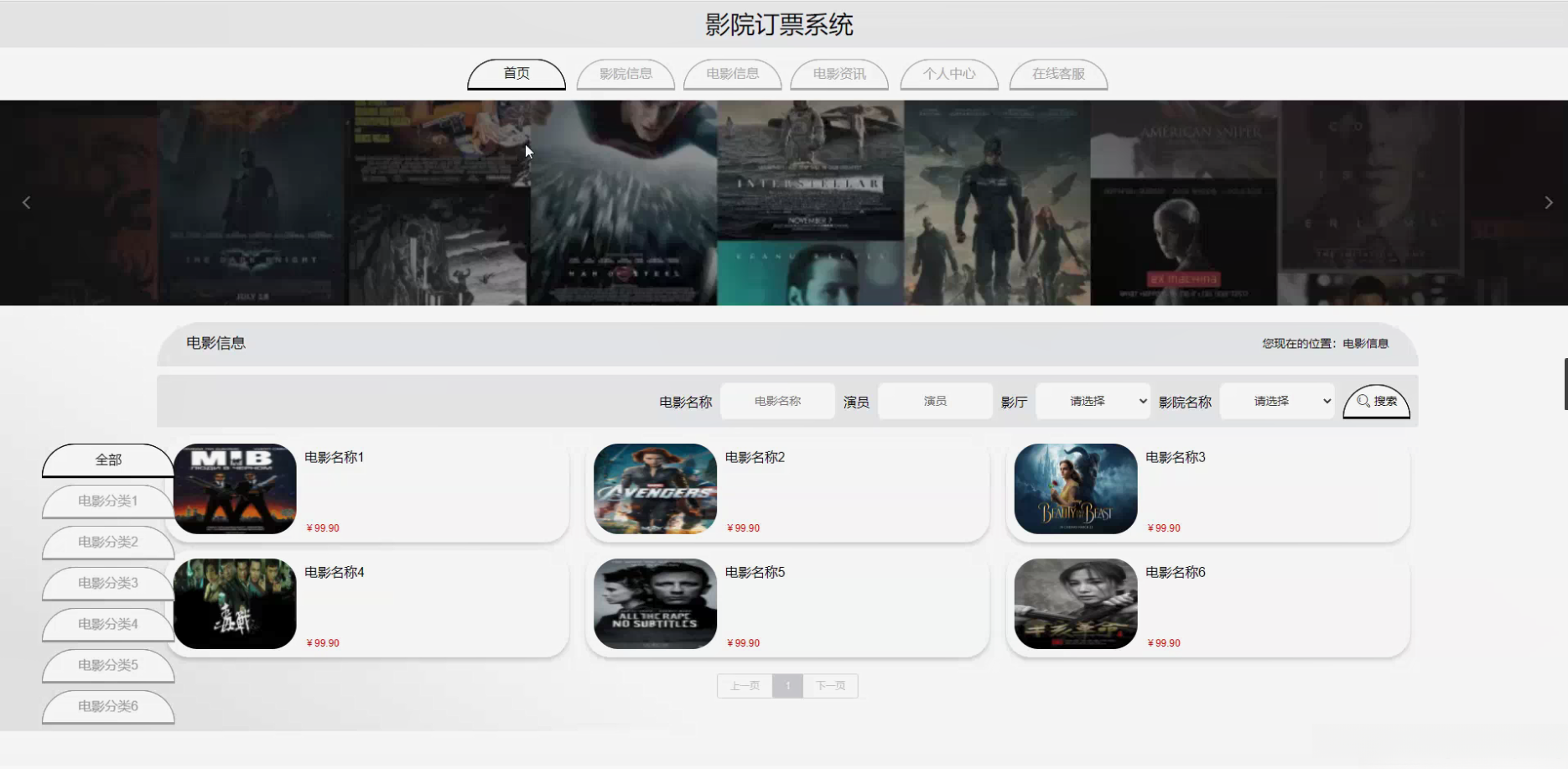Select page 1 in pagination
The width and height of the screenshot is (1568, 769).
tap(787, 686)
